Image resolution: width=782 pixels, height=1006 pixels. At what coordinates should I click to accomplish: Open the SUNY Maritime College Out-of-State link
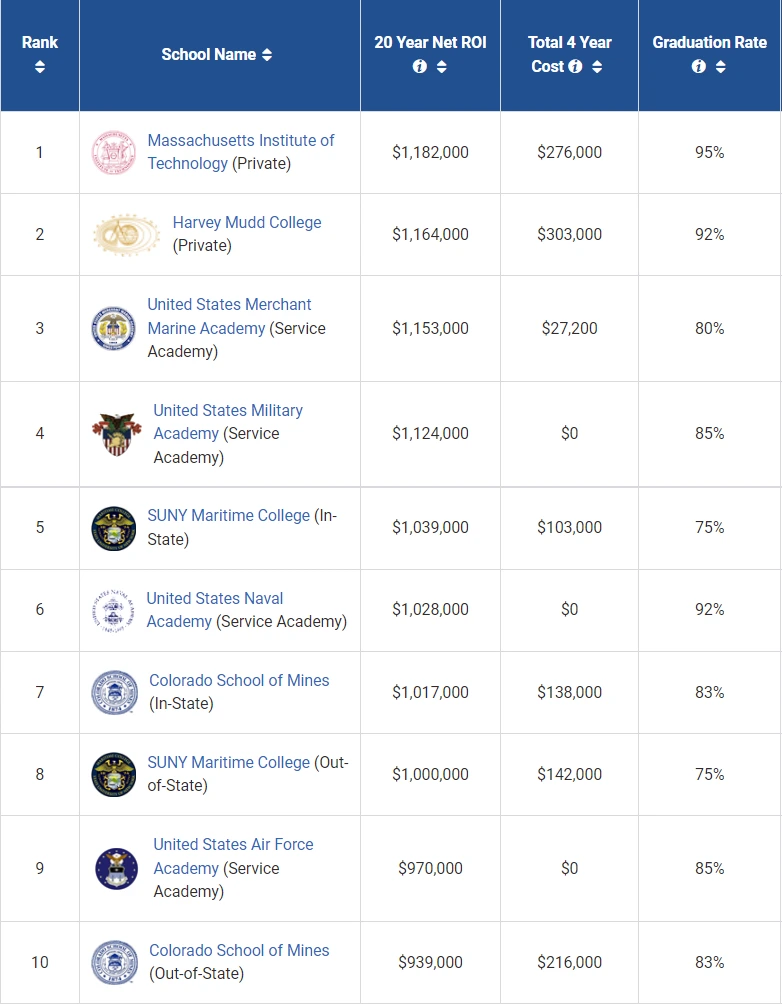pyautogui.click(x=229, y=762)
